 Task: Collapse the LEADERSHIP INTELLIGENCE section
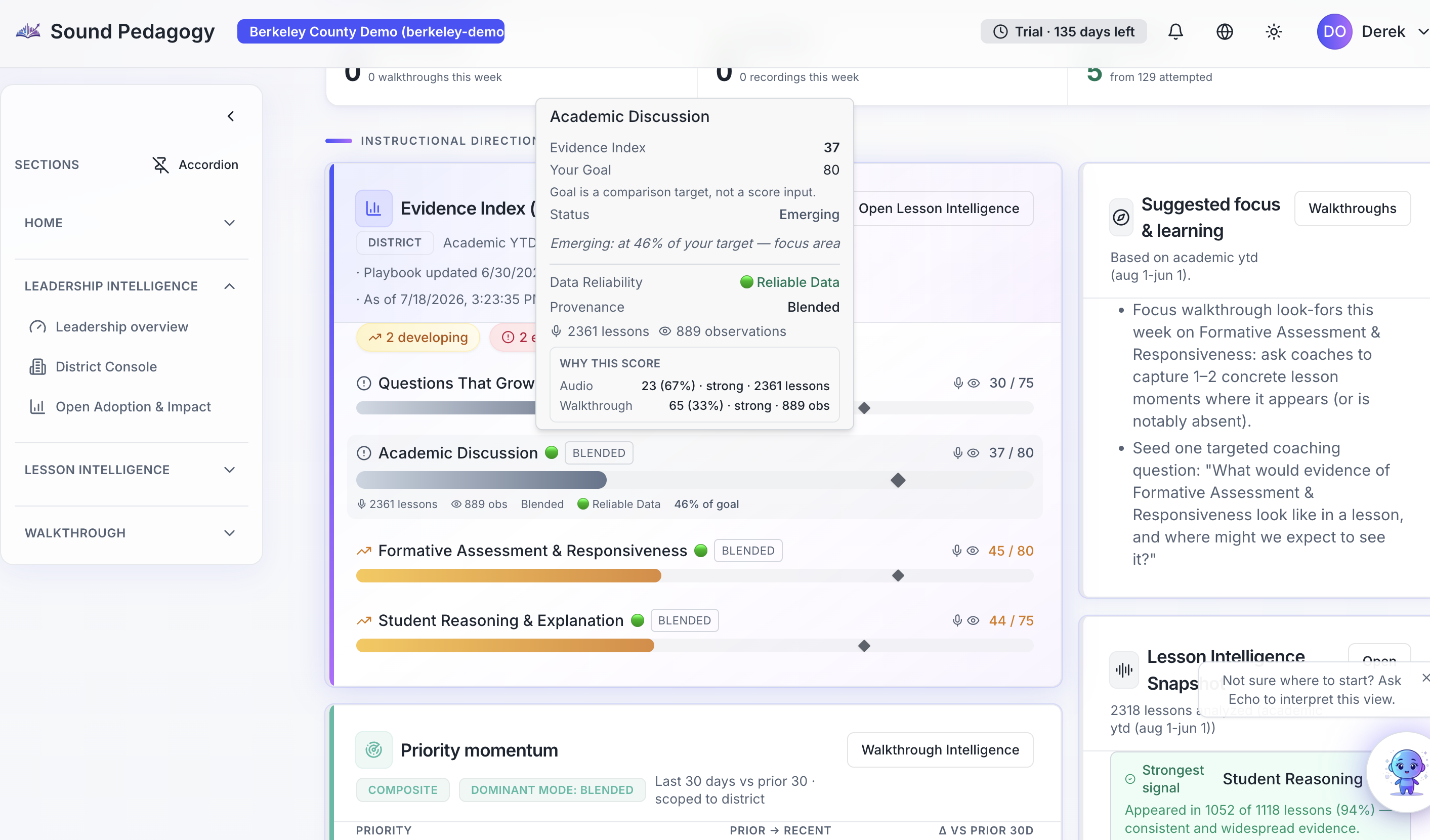point(131,286)
